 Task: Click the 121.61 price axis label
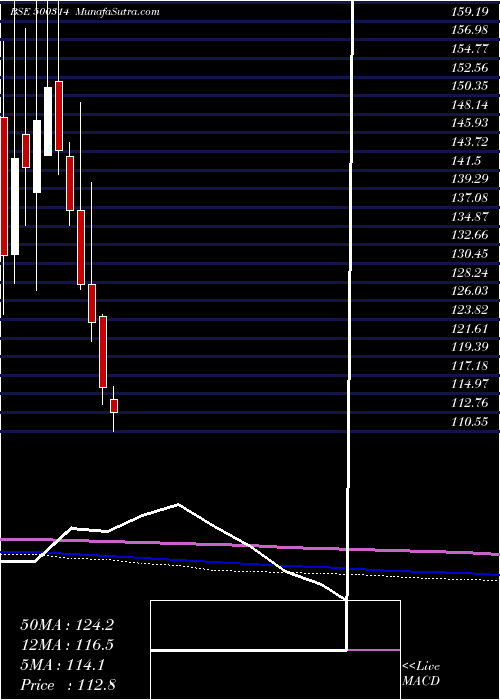471,329
